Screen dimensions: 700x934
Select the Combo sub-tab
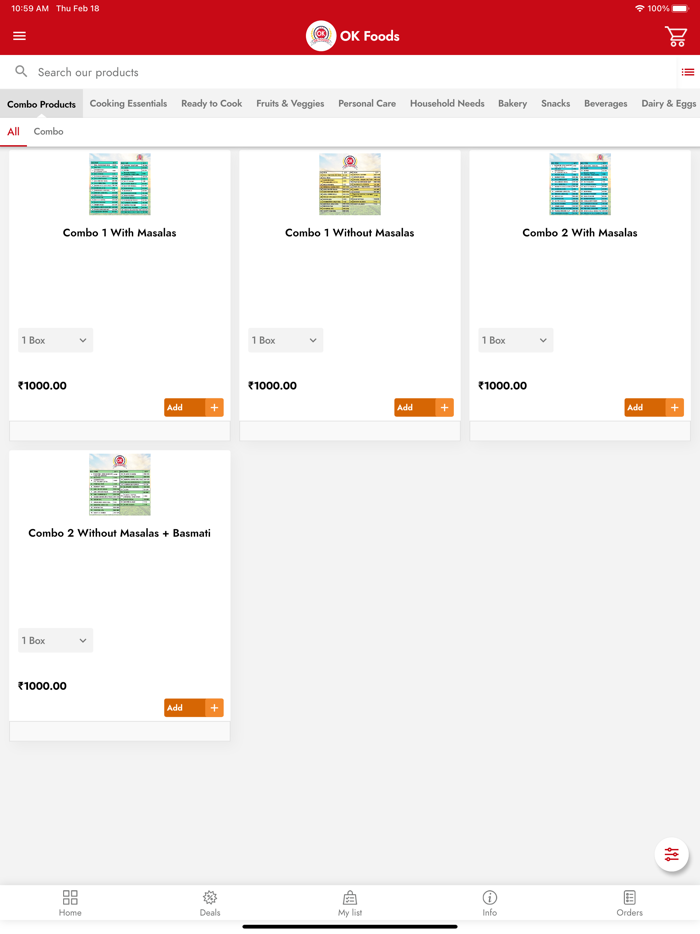48,132
